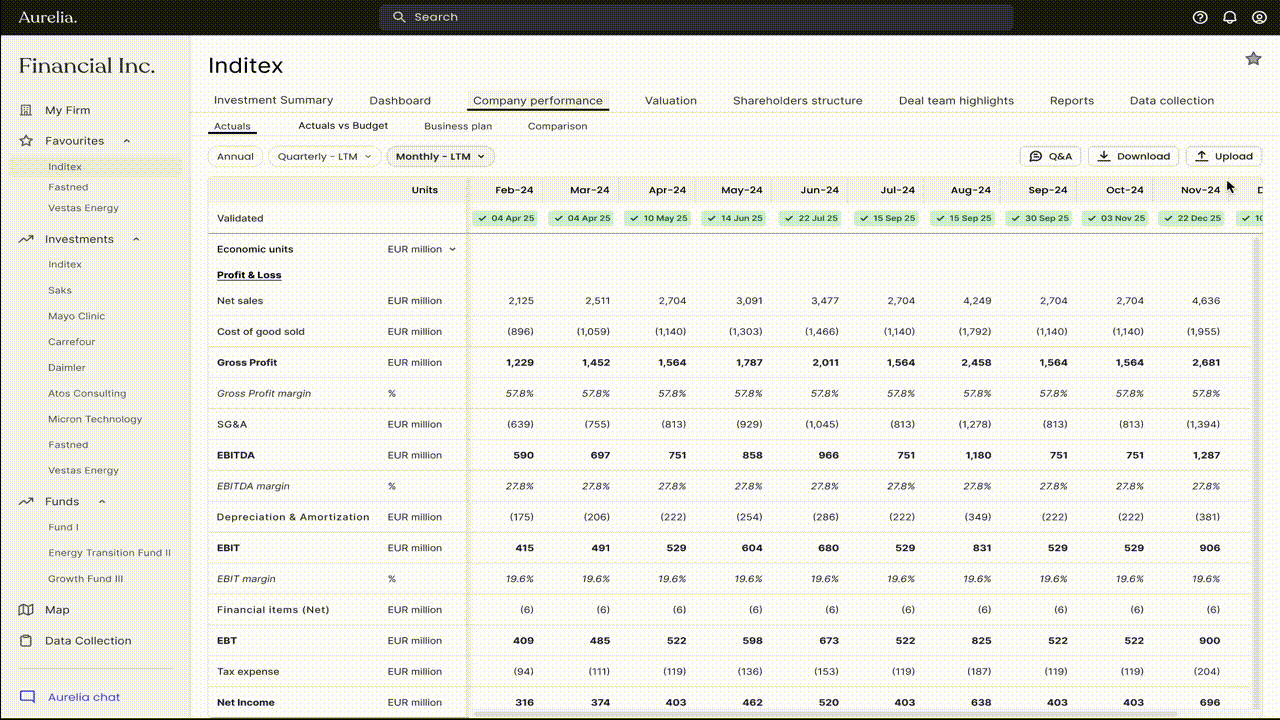Open Micron Technology in Investments
This screenshot has height=720, width=1280.
[95, 419]
